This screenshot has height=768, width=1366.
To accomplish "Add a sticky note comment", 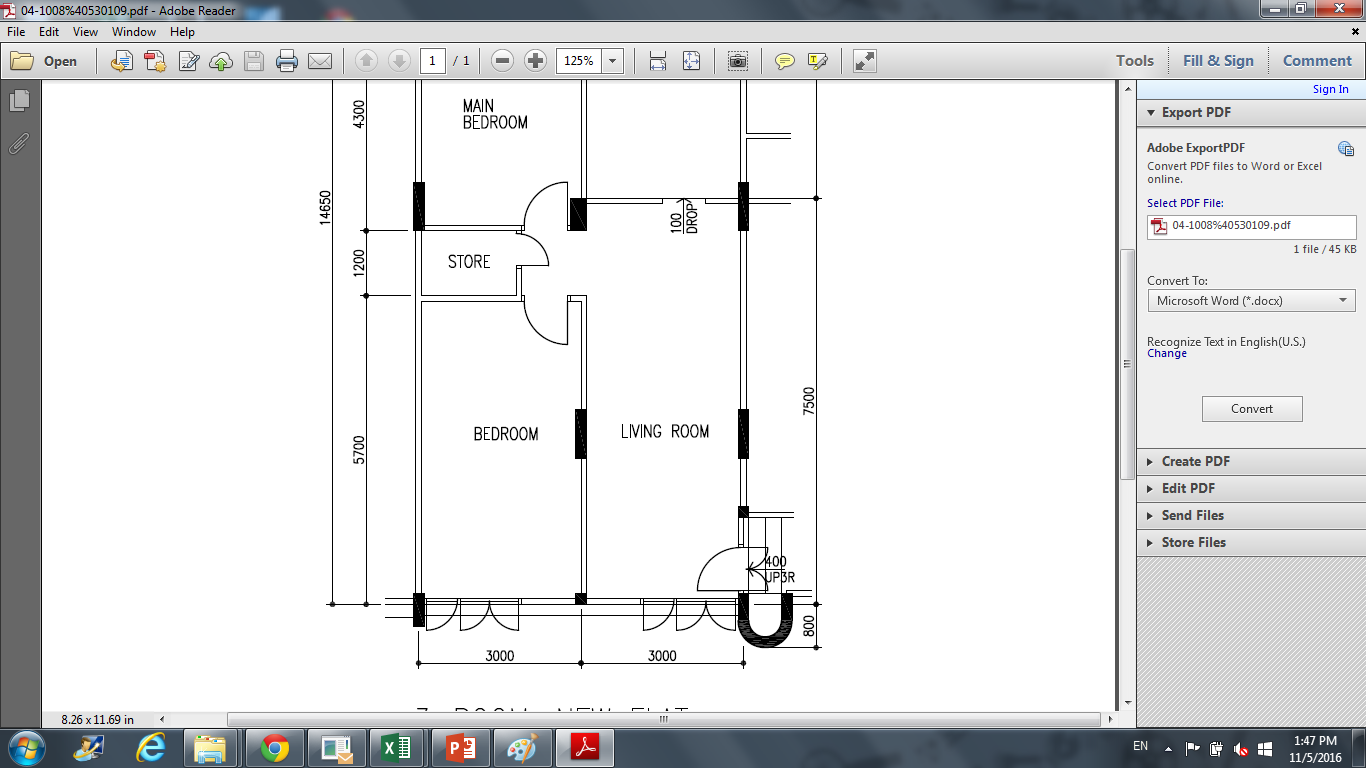I will [x=785, y=61].
